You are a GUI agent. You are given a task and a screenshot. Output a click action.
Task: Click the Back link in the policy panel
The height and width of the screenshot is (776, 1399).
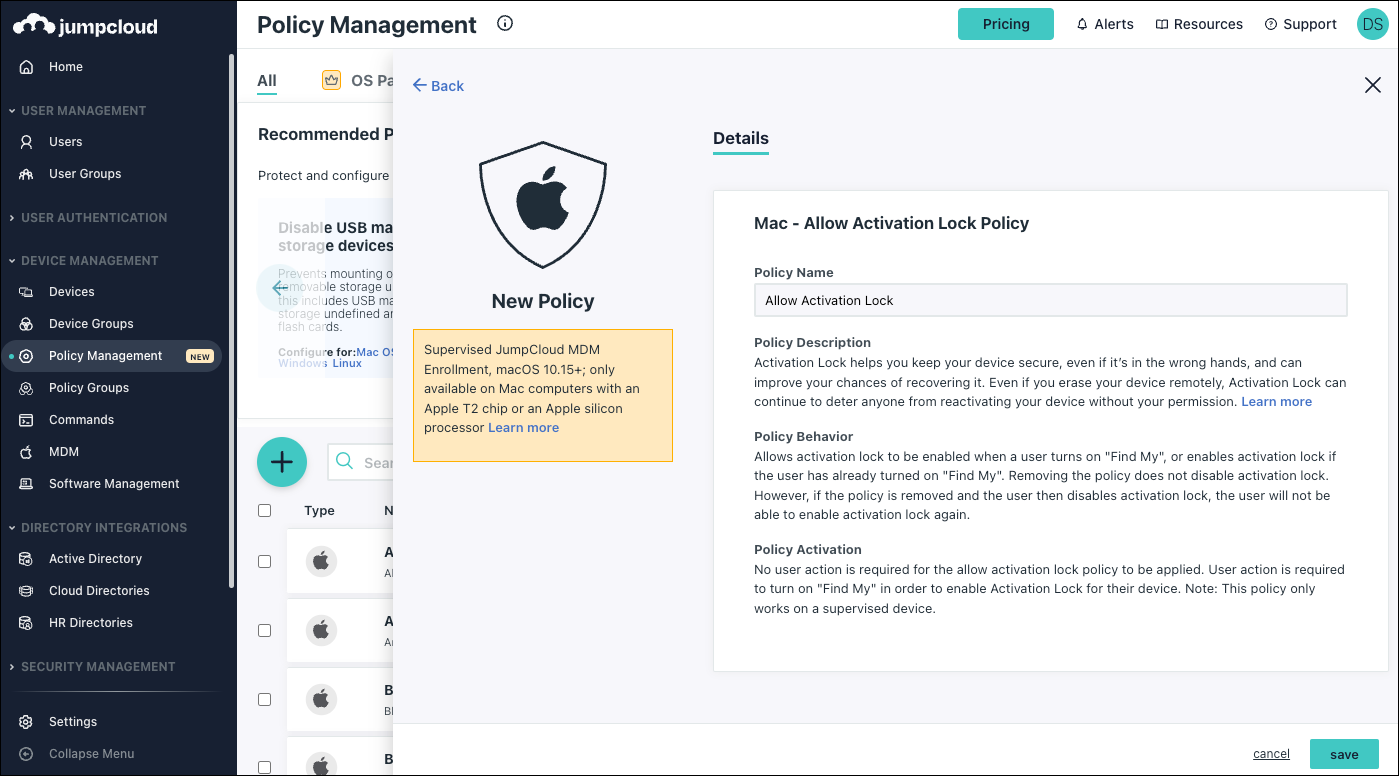(x=437, y=85)
